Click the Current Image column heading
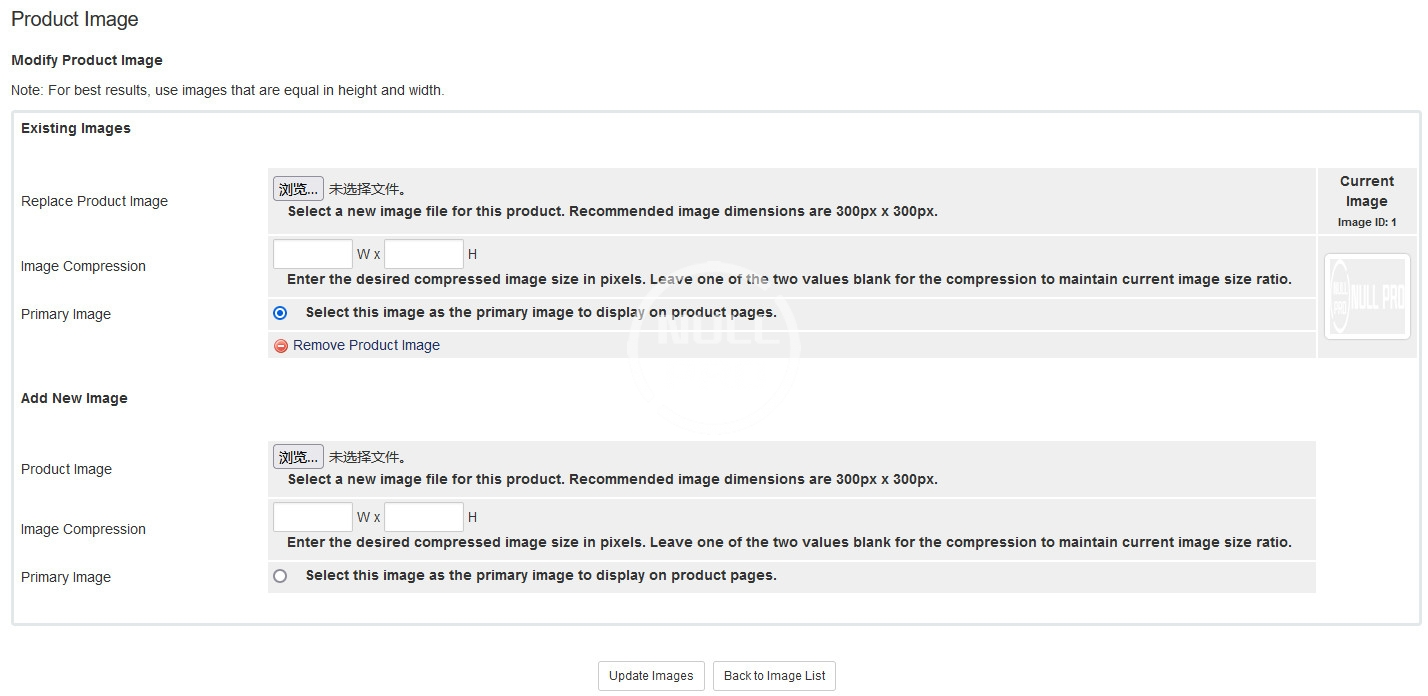The image size is (1428, 696). 1366,191
